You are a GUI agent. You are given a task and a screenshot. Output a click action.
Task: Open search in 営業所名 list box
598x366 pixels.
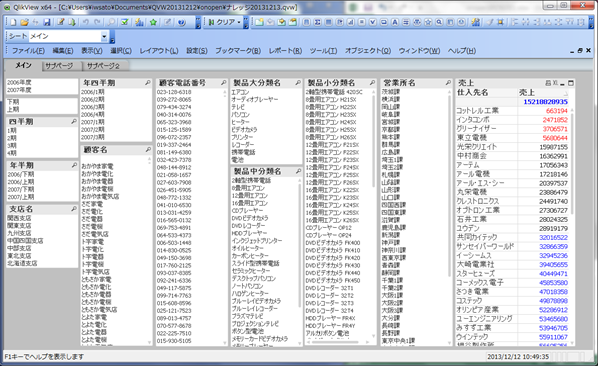click(448, 83)
